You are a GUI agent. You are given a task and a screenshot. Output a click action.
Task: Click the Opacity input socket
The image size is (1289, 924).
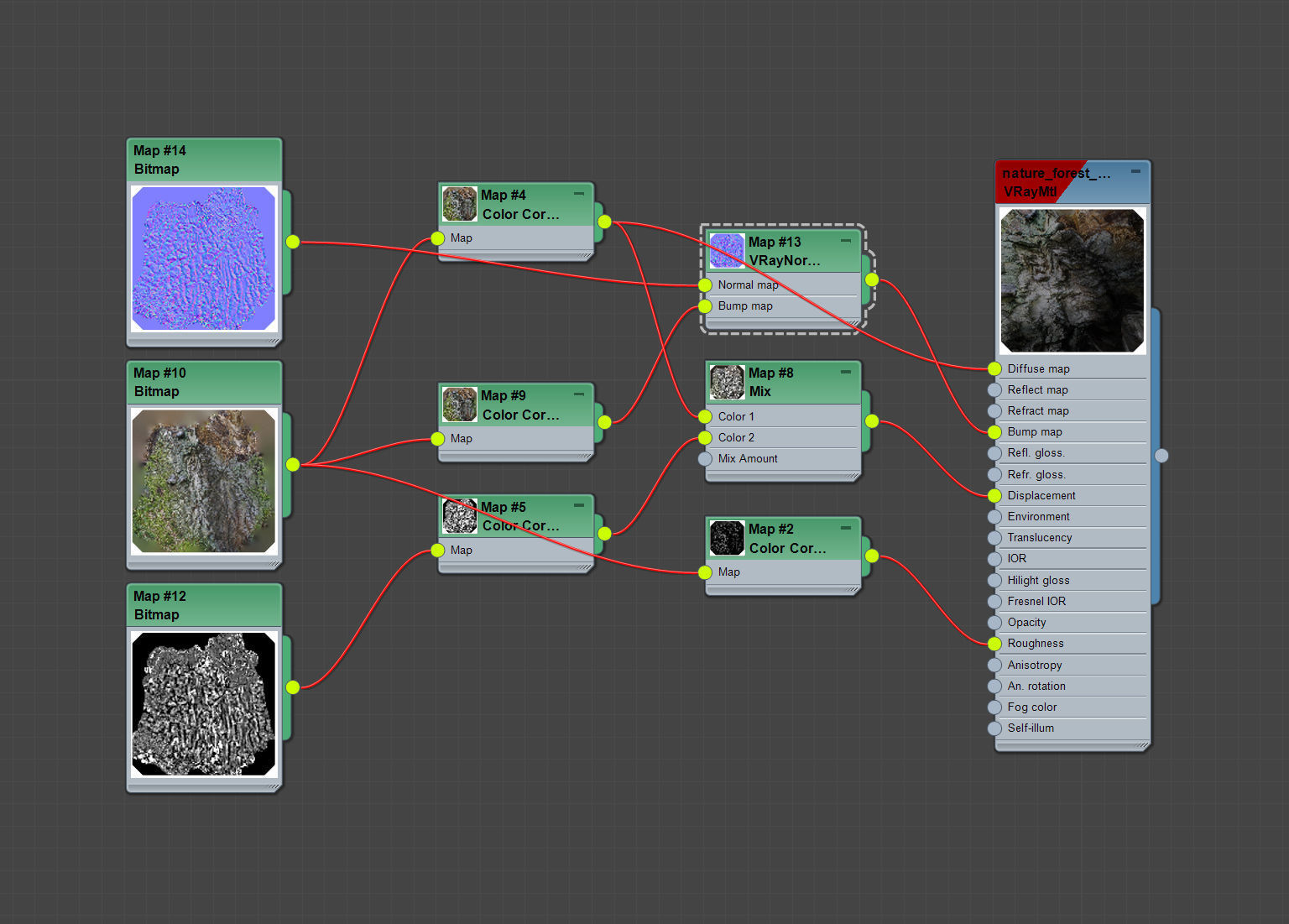994,623
